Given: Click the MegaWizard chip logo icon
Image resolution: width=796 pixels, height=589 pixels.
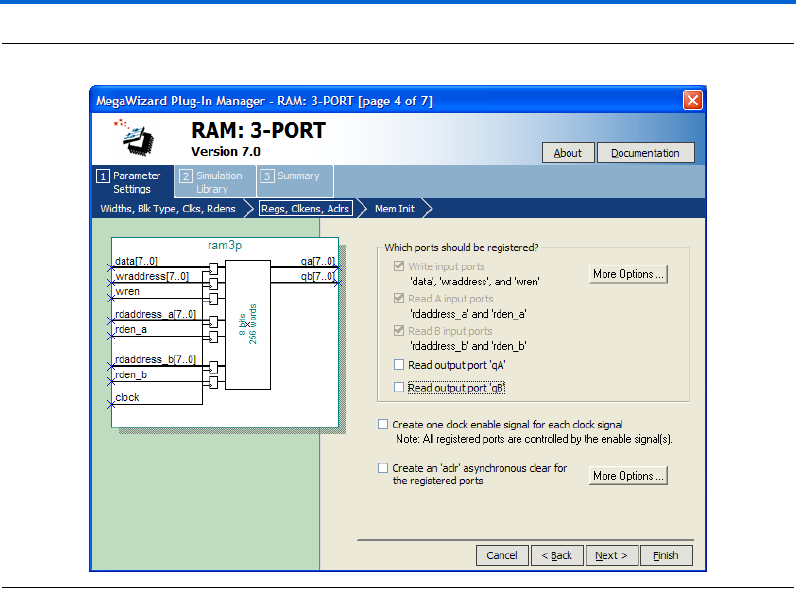Looking at the screenshot, I should pyautogui.click(x=134, y=137).
